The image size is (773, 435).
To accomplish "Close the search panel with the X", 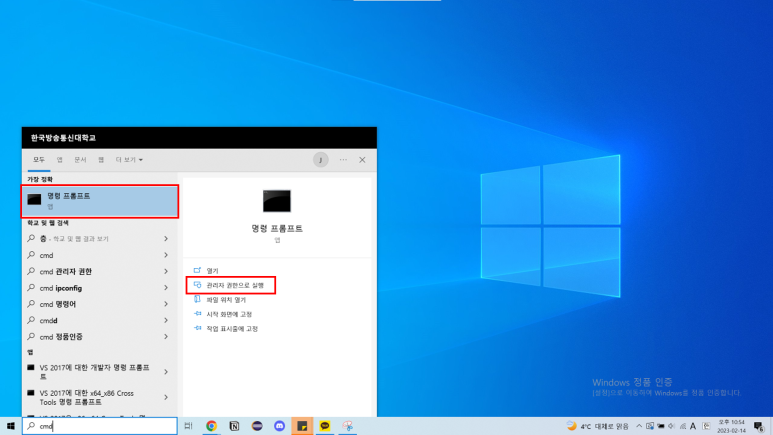I will pos(362,160).
